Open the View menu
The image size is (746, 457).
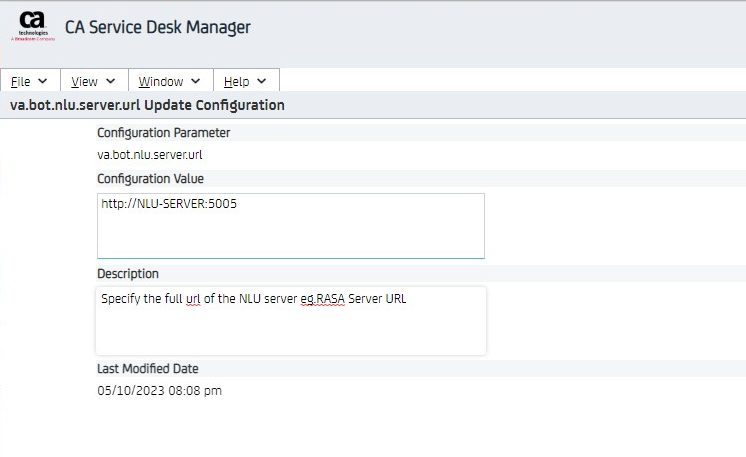(x=84, y=81)
